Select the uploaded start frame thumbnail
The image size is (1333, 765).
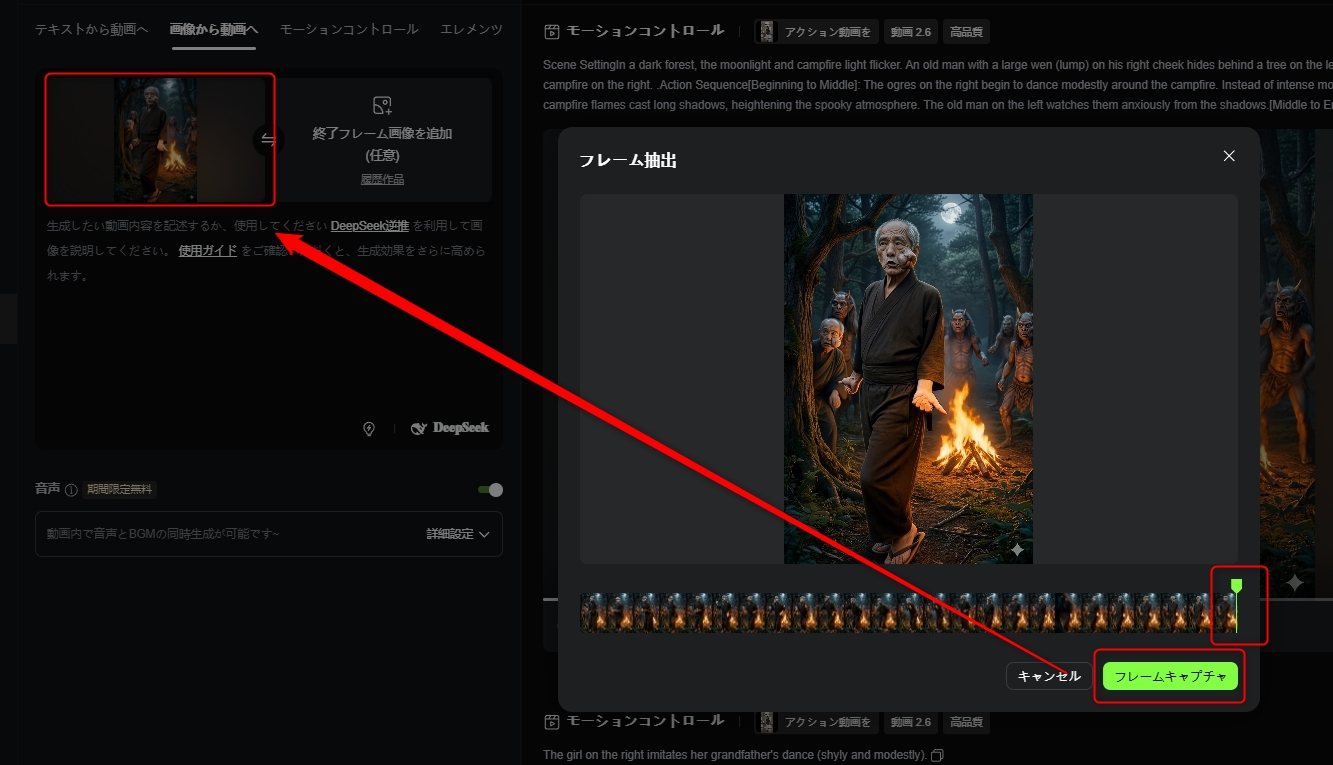(x=155, y=140)
